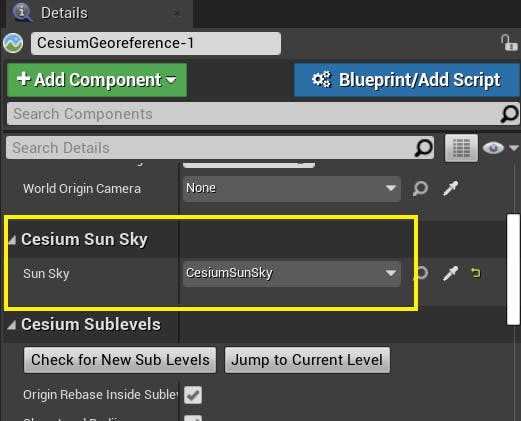This screenshot has width=521, height=421.
Task: Browse to Sun Sky actor in level
Action: click(x=421, y=273)
